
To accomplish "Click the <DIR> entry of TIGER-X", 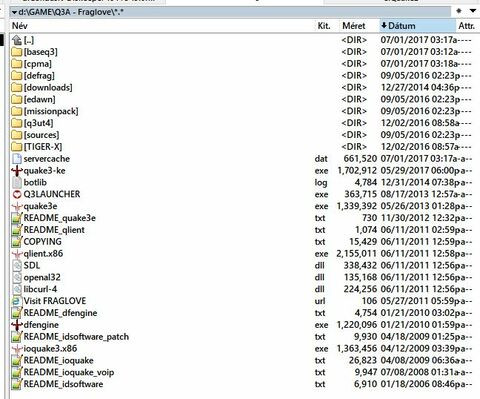I will pos(354,147).
